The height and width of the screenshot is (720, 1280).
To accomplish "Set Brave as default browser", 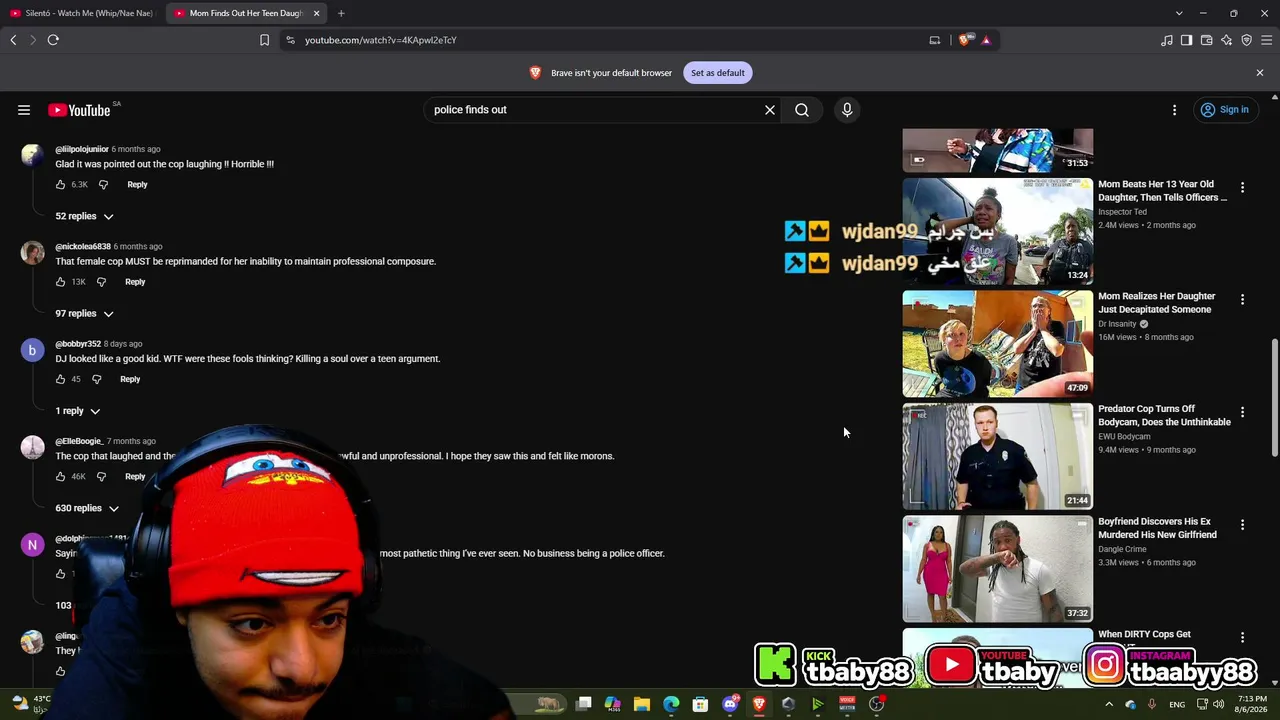I will click(x=718, y=73).
